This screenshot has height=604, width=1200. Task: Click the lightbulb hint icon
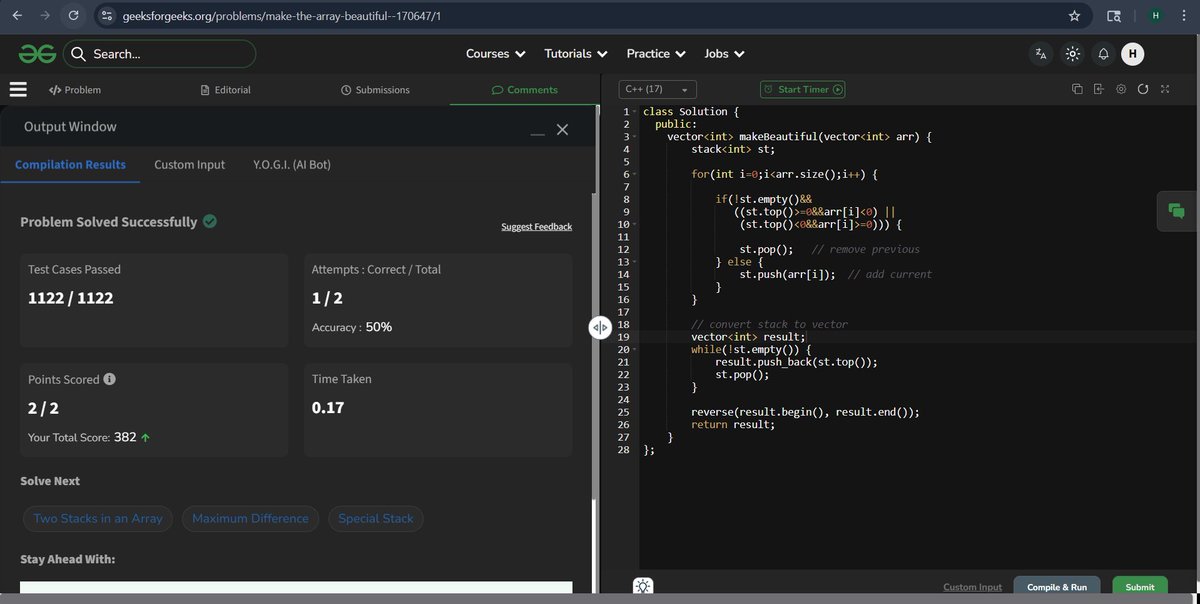tap(643, 587)
